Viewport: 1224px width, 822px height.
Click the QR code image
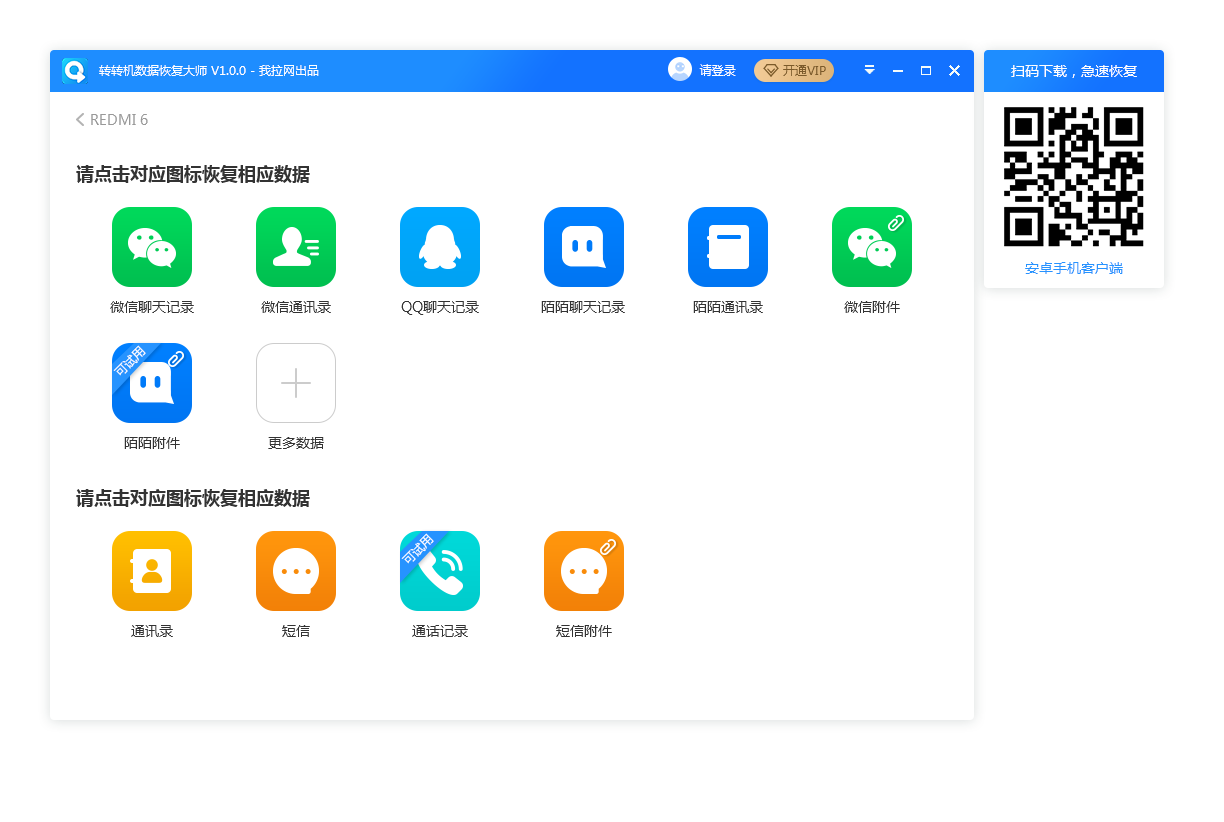[1074, 177]
